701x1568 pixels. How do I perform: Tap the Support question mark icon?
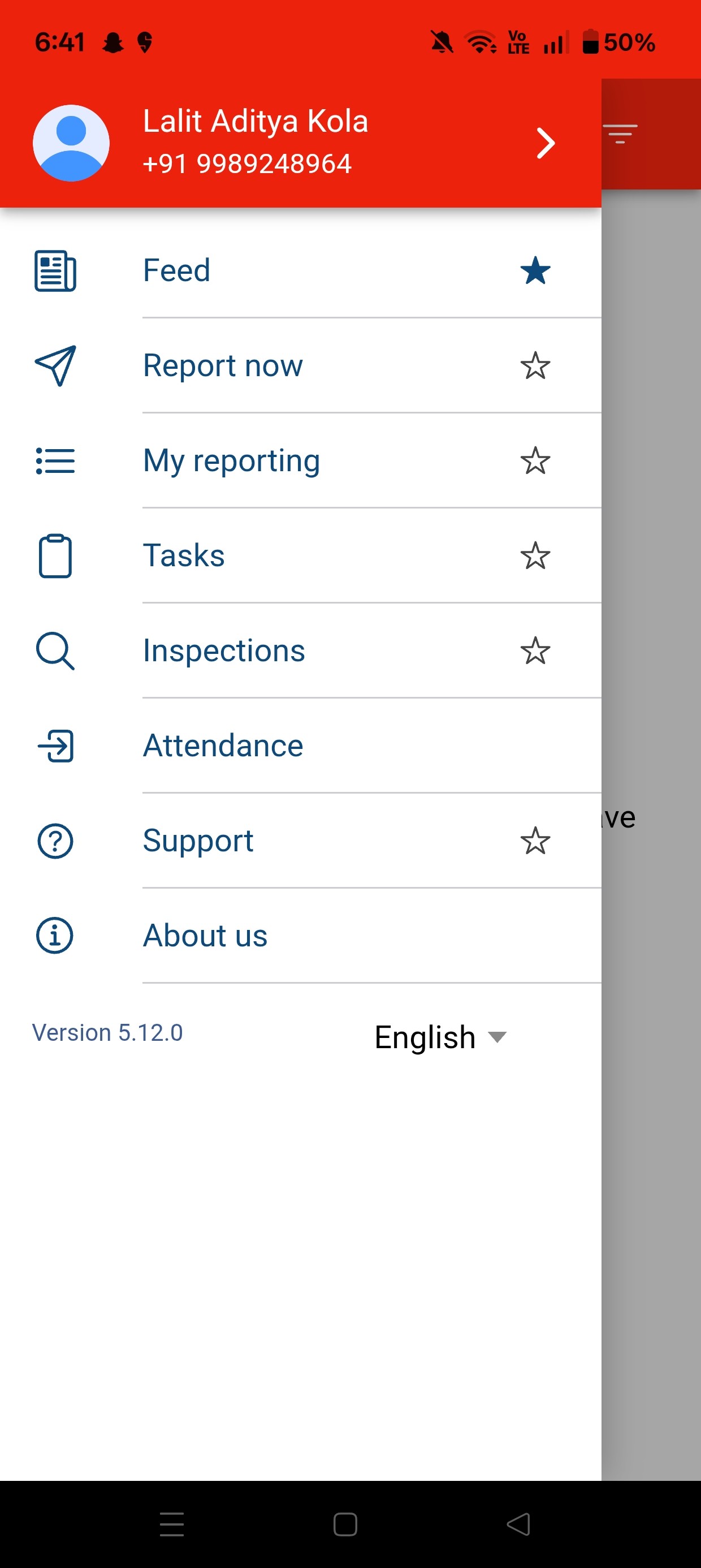pyautogui.click(x=55, y=841)
